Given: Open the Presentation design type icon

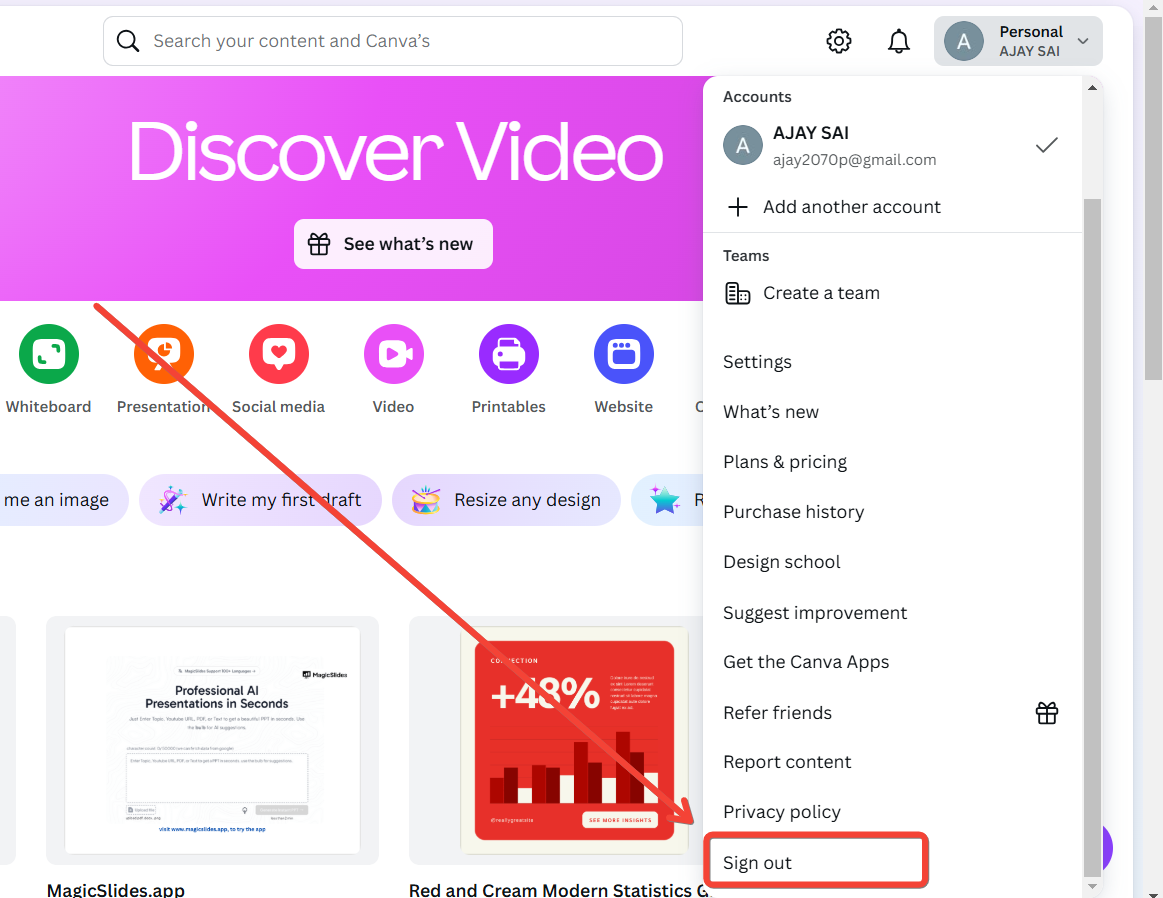Looking at the screenshot, I should pyautogui.click(x=164, y=354).
